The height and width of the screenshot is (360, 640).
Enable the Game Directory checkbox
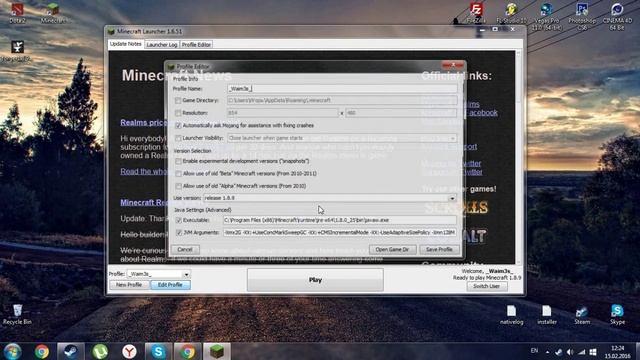[178, 100]
